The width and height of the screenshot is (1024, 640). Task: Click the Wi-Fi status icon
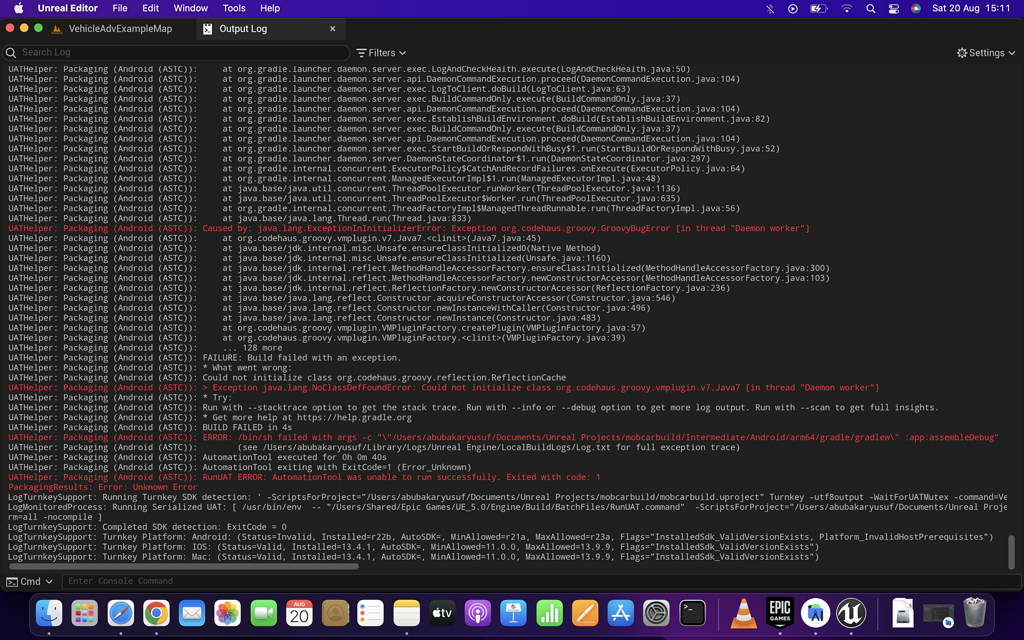[846, 8]
